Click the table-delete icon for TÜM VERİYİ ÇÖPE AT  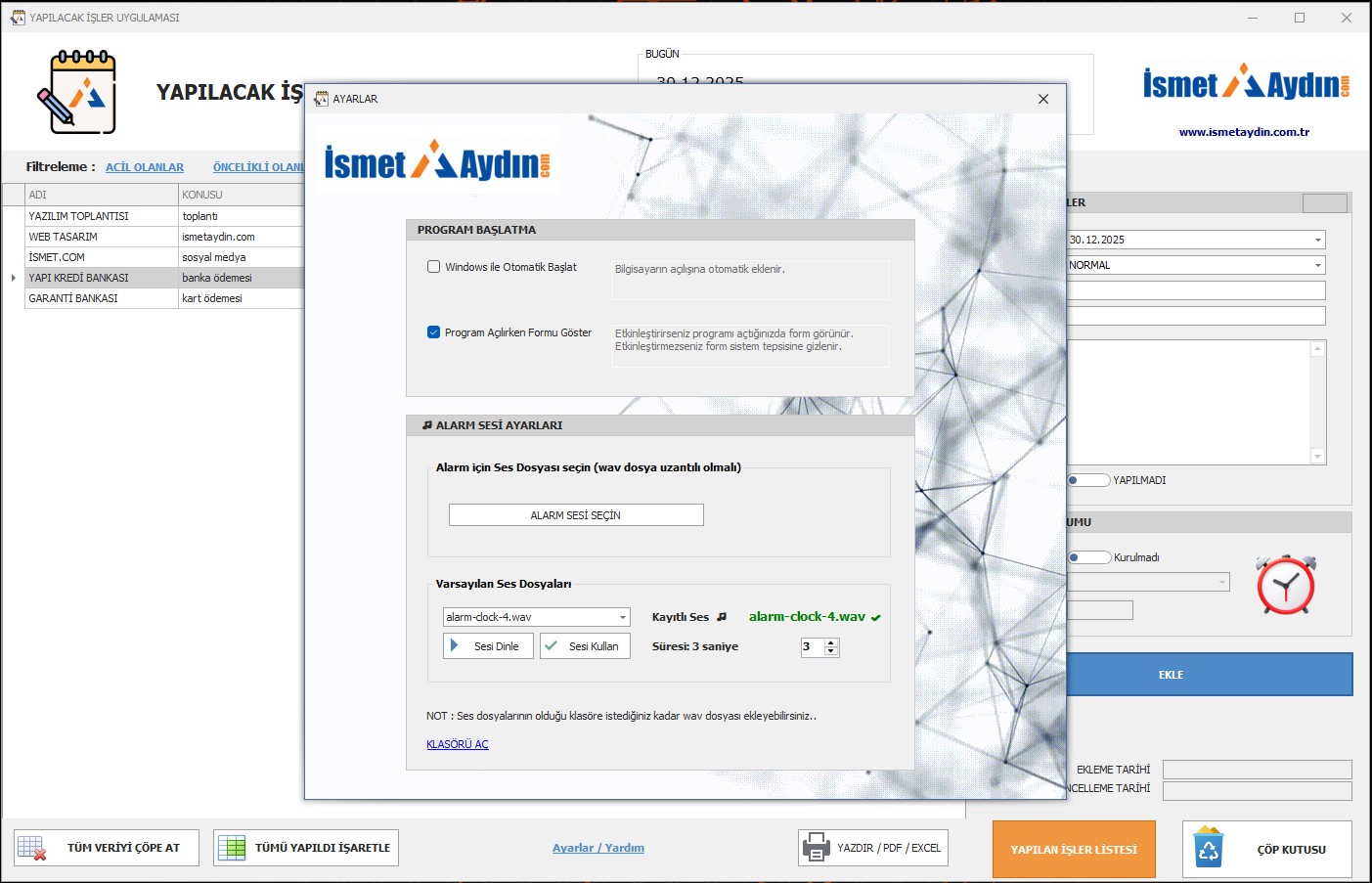point(32,848)
